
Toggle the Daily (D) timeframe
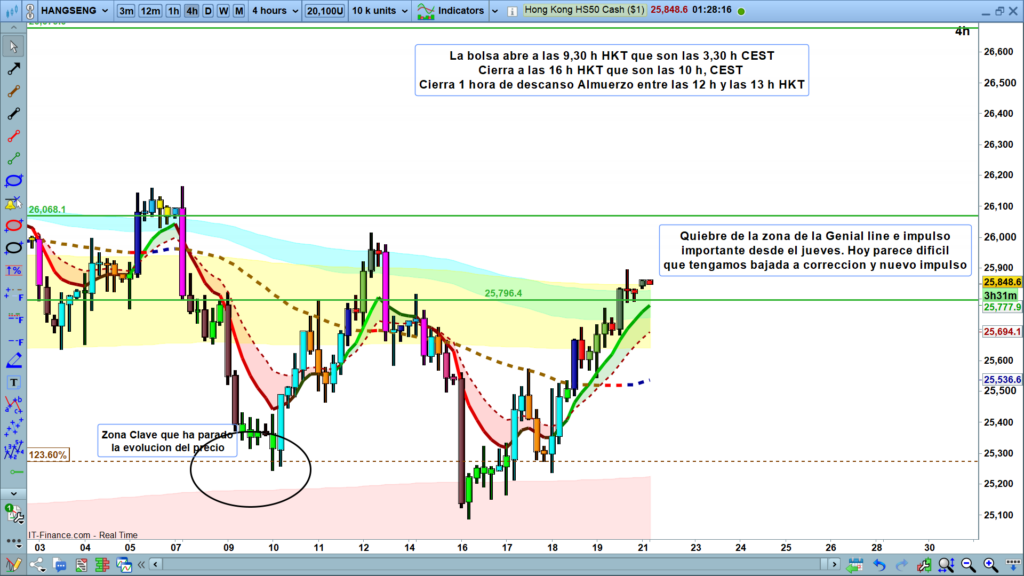pyautogui.click(x=207, y=11)
